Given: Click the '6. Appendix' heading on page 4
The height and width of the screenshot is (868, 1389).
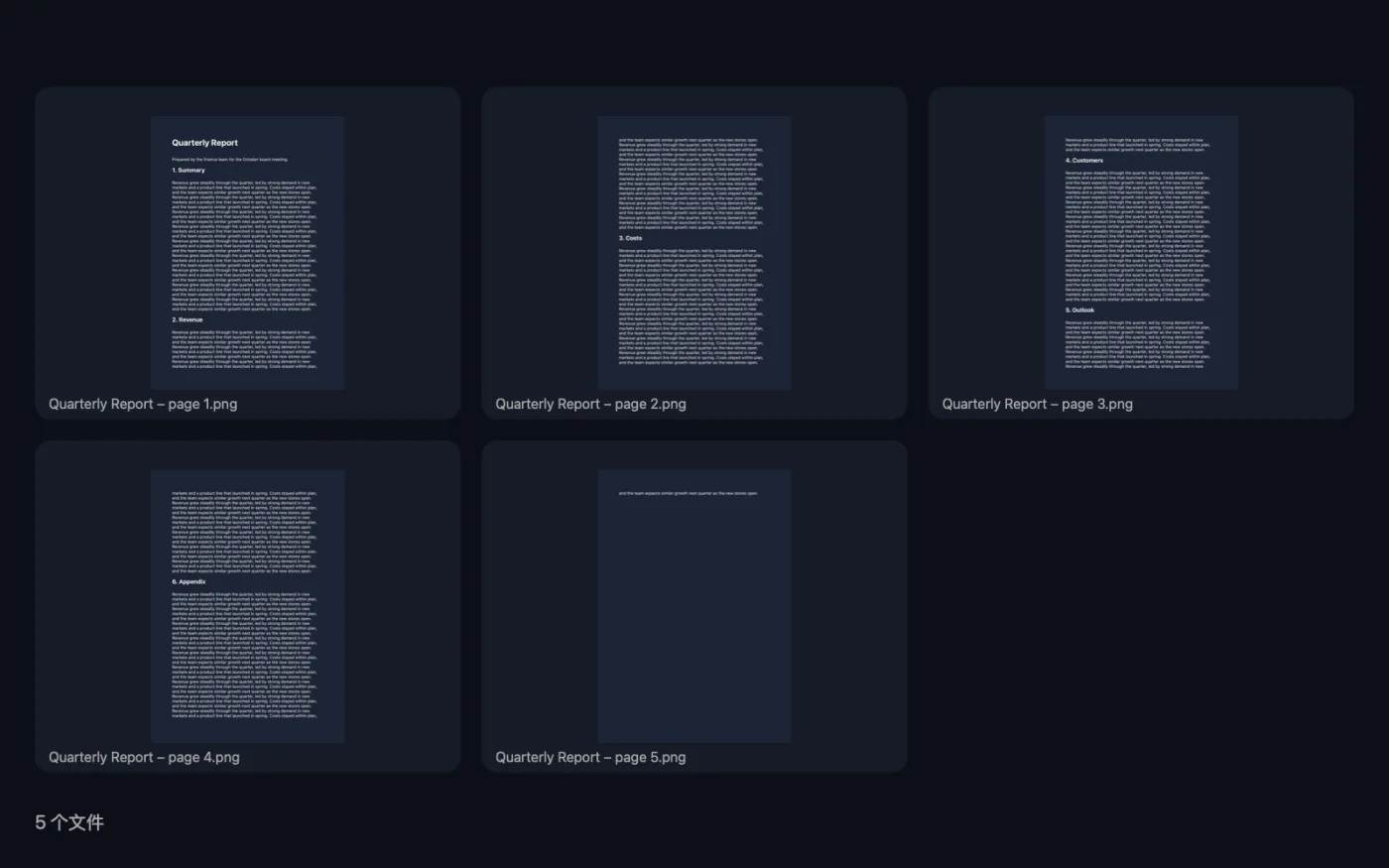Looking at the screenshot, I should click(189, 582).
